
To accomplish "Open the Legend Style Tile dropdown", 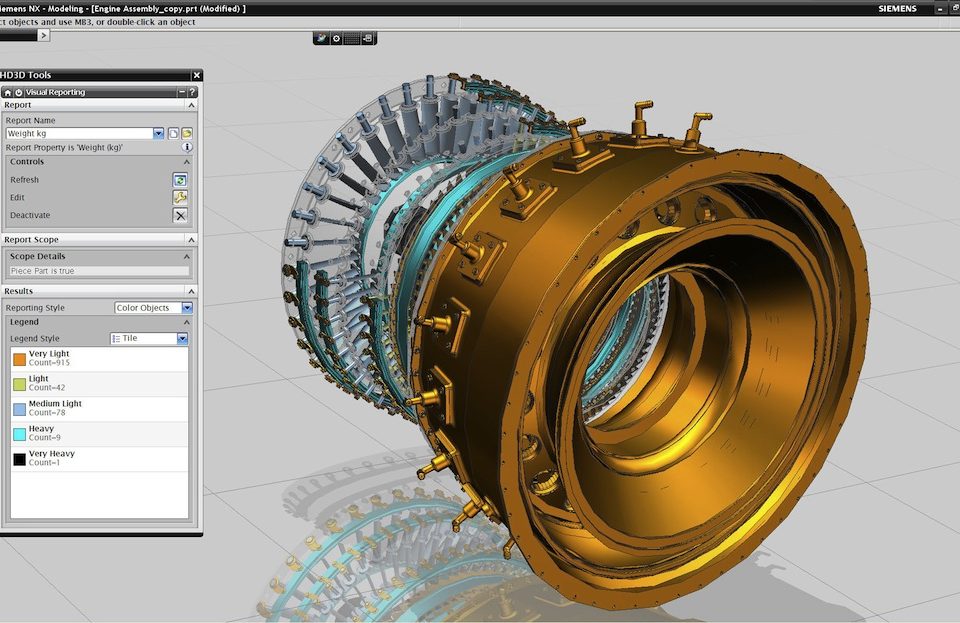I will 182,338.
